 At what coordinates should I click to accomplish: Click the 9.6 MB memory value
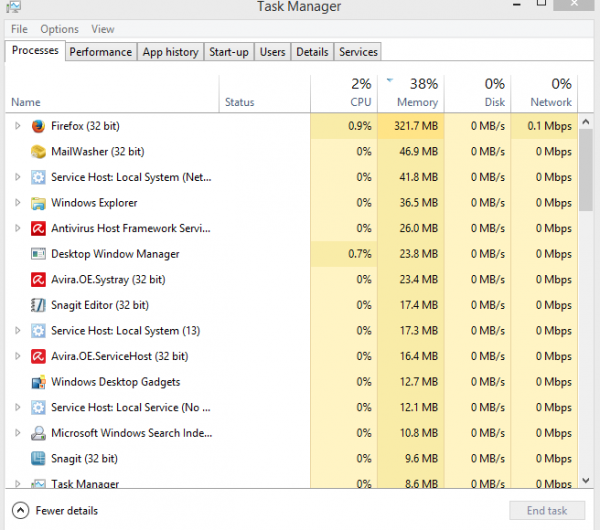pos(421,458)
